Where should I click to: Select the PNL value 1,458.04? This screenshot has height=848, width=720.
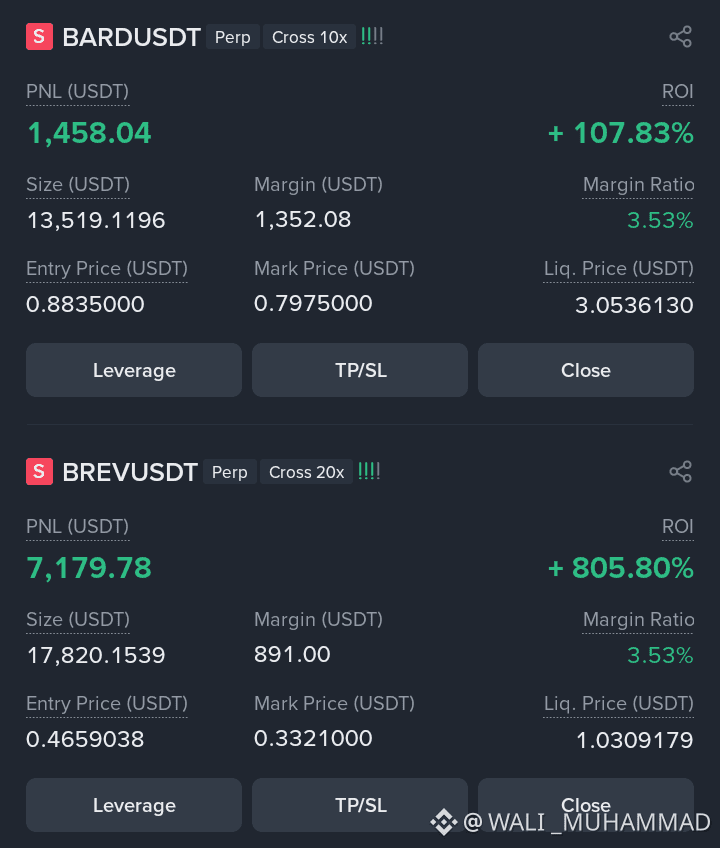coord(89,133)
